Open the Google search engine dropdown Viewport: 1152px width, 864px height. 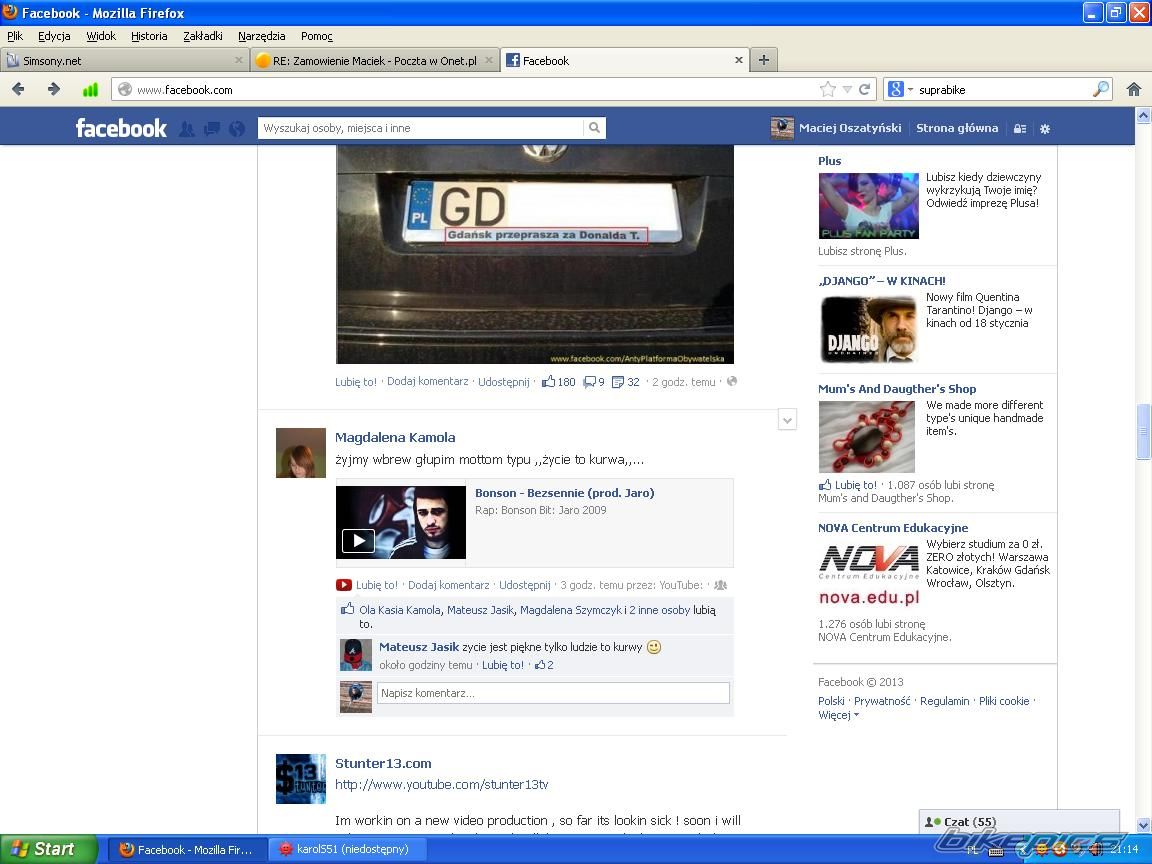[900, 89]
